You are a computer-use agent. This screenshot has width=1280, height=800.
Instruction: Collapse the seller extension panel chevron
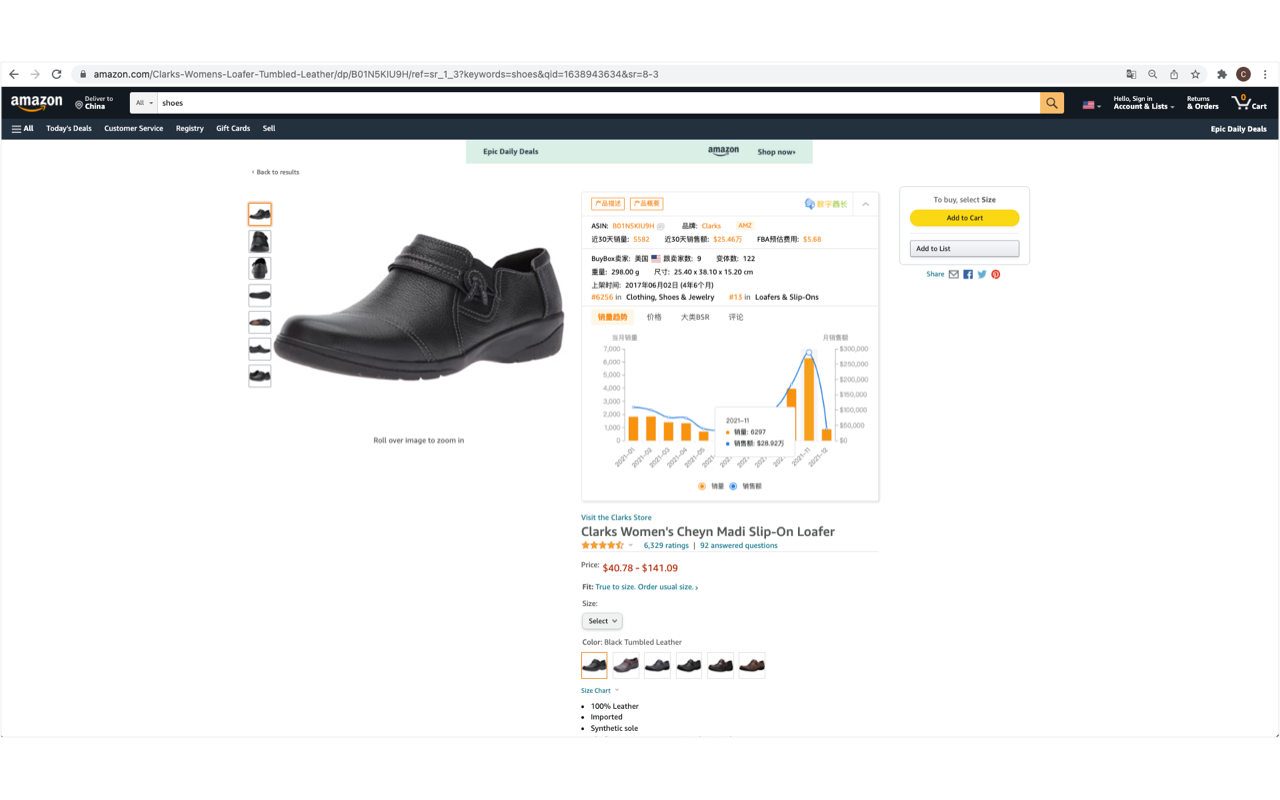point(866,204)
